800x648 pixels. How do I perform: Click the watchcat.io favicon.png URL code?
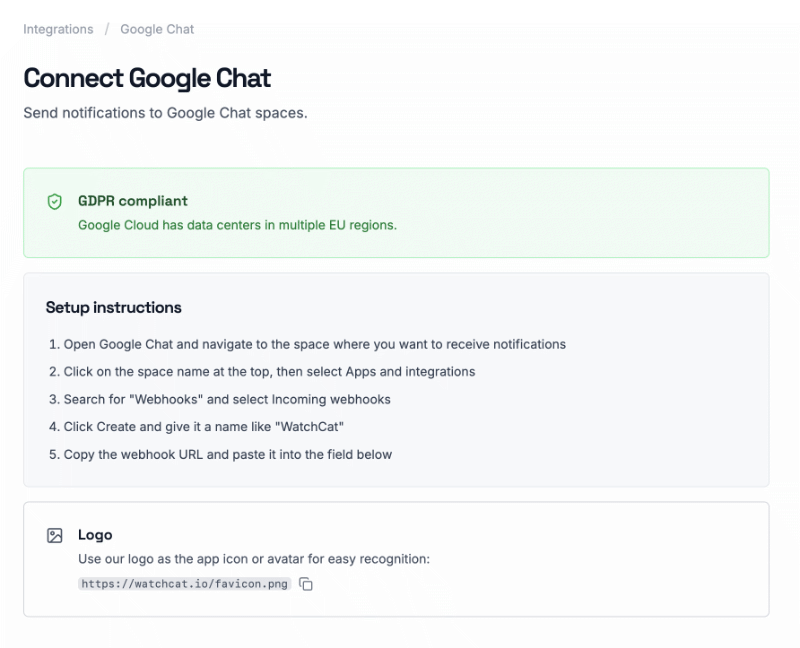click(x=184, y=584)
